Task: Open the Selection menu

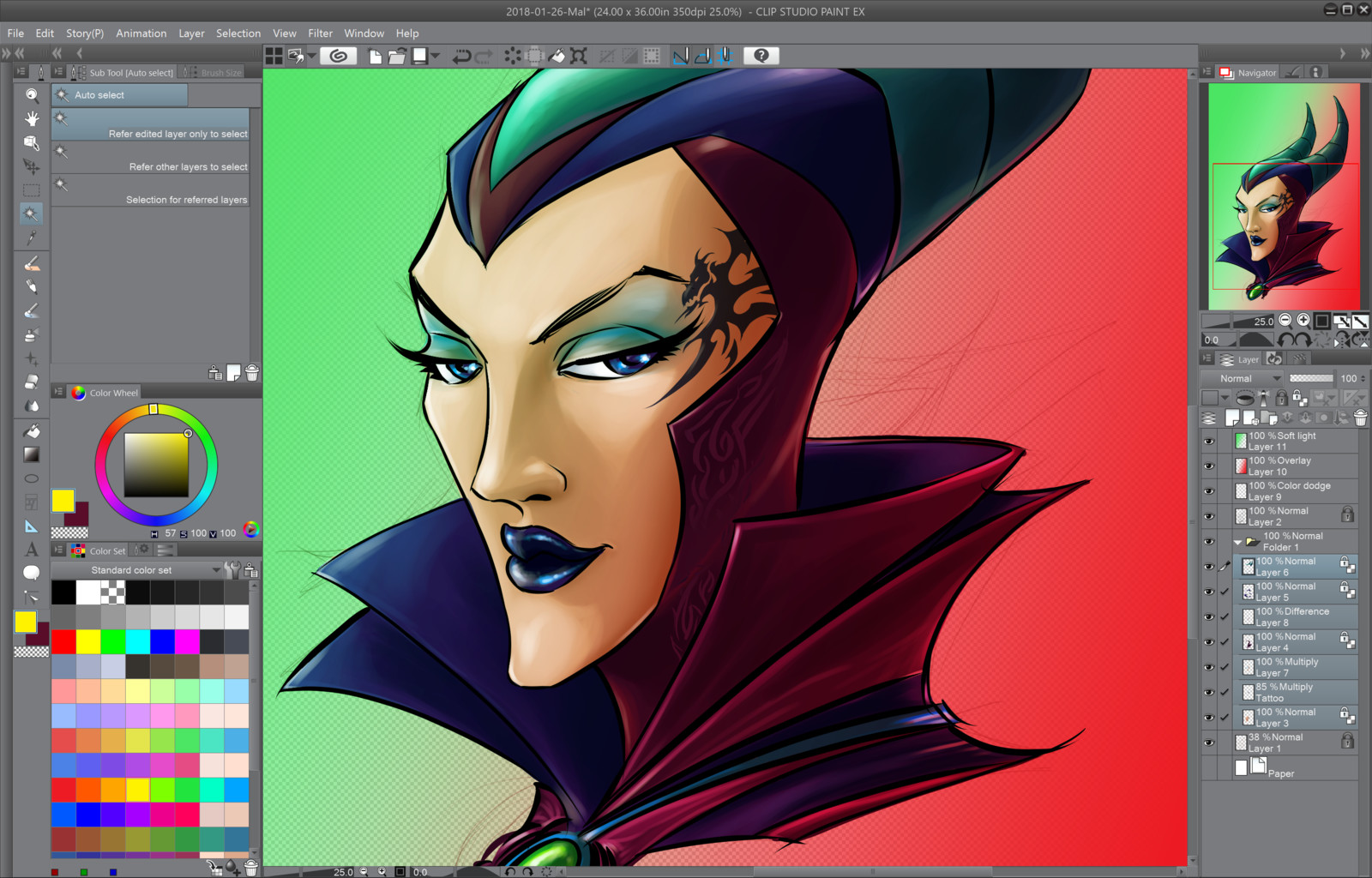Action: [238, 33]
